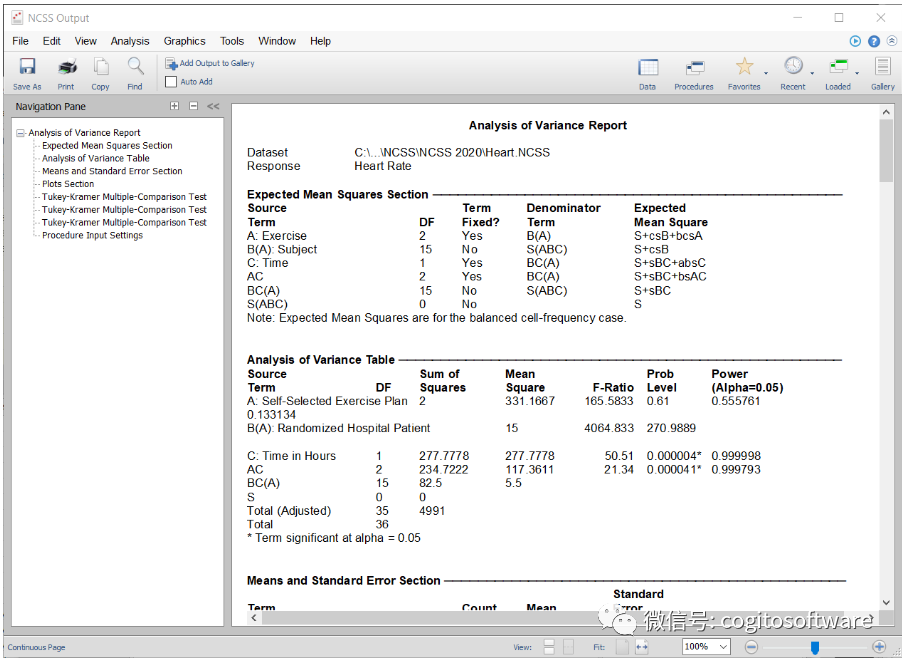
Task: Click the power value 0.555761
Action: coord(736,401)
